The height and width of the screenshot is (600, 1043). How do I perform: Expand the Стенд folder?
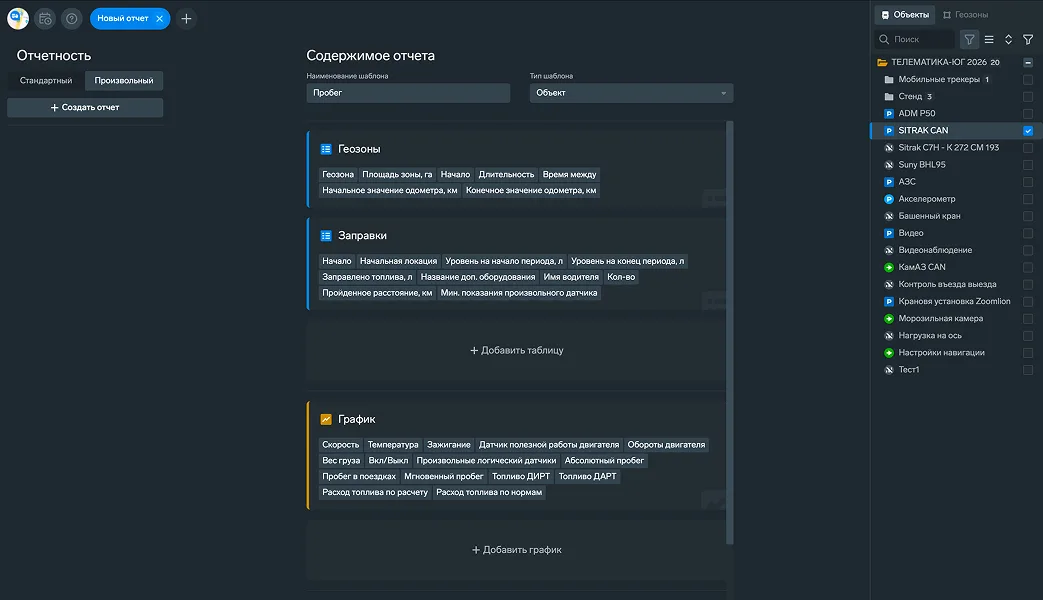[889, 96]
